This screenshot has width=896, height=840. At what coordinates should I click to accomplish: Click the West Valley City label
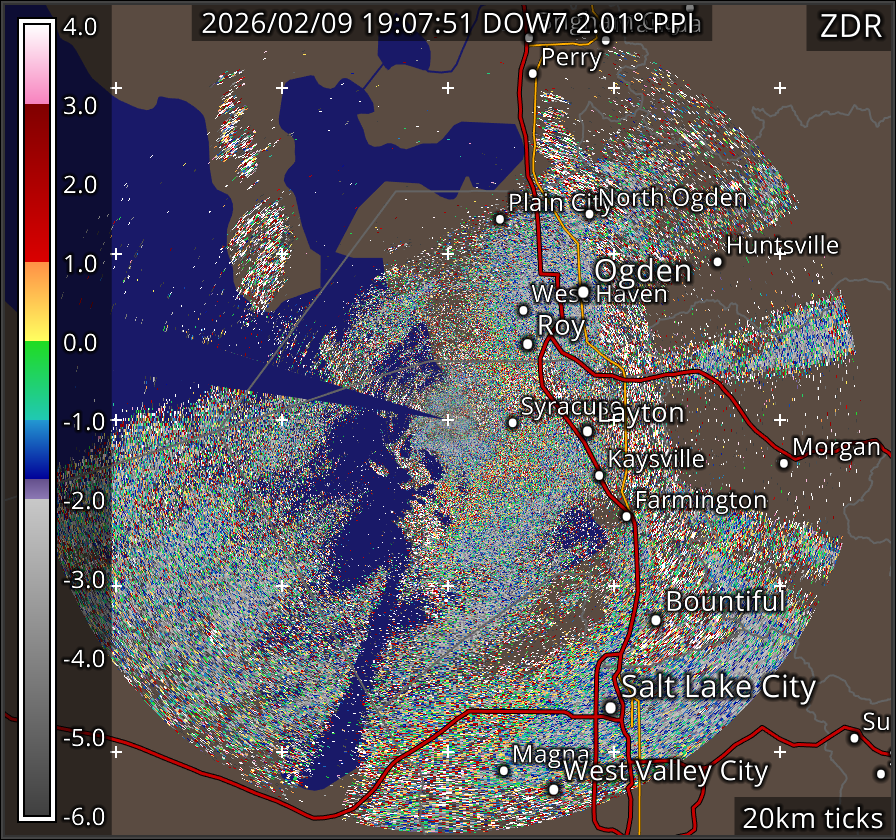coord(666,771)
